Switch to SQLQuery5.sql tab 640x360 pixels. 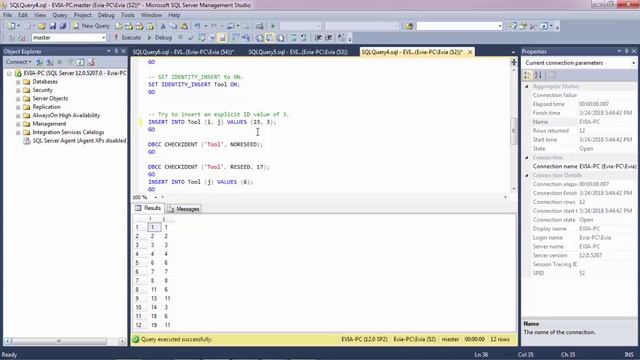298,52
